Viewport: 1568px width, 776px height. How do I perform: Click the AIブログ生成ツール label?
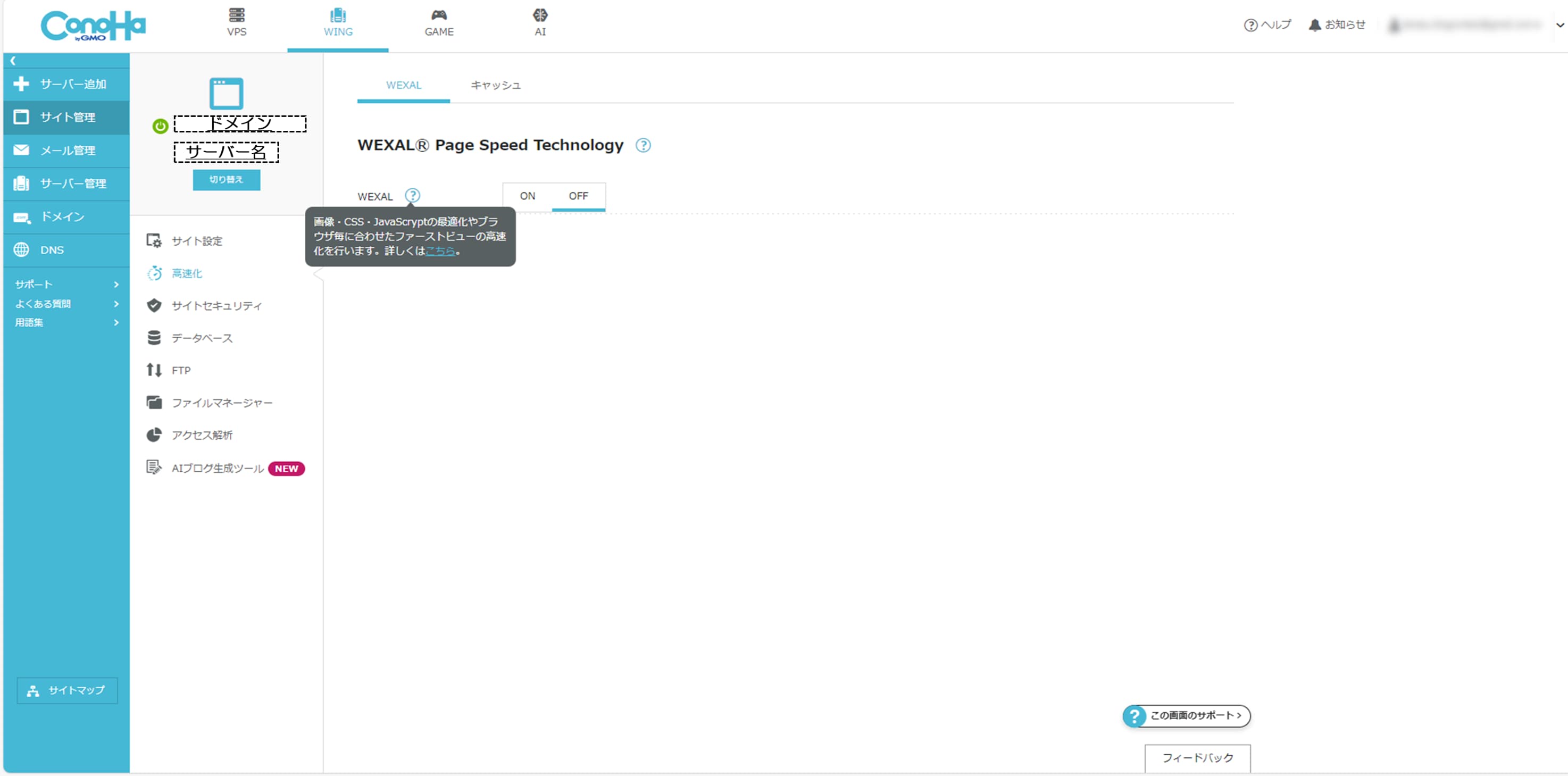coord(218,468)
